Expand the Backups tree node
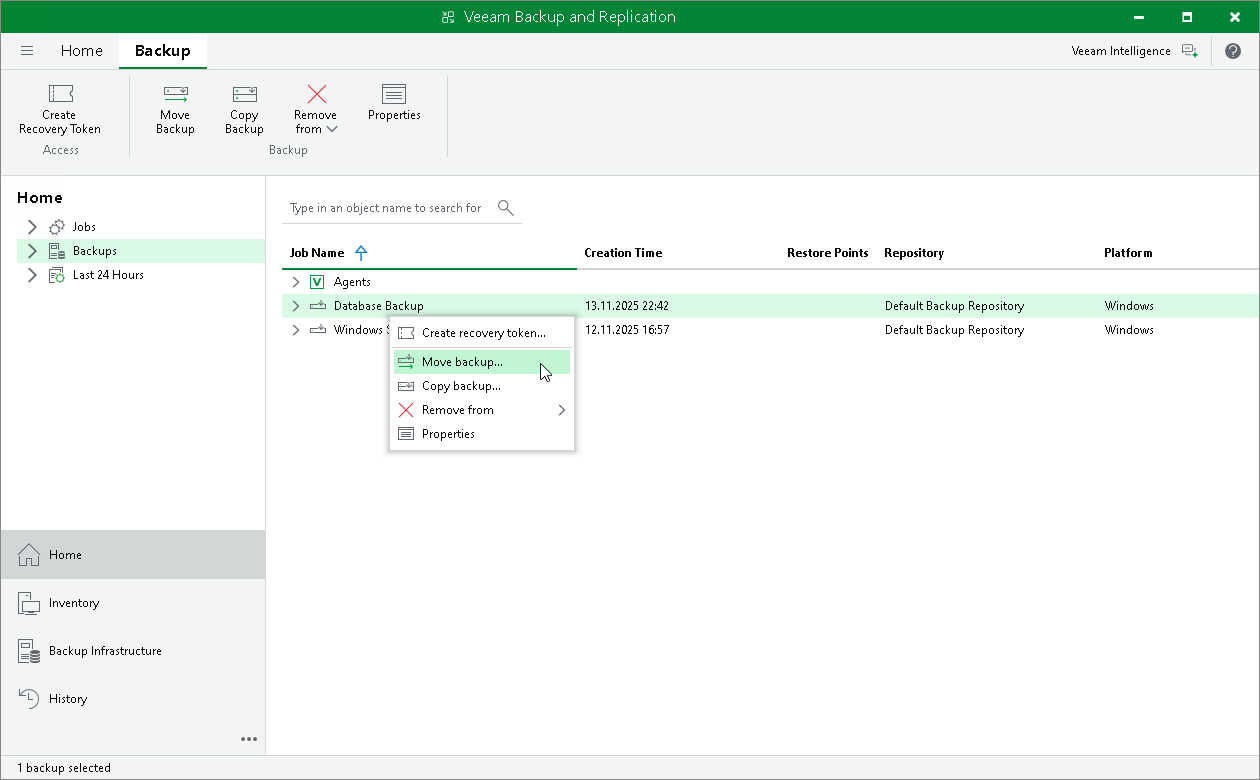This screenshot has height=780, width=1260. click(x=32, y=251)
